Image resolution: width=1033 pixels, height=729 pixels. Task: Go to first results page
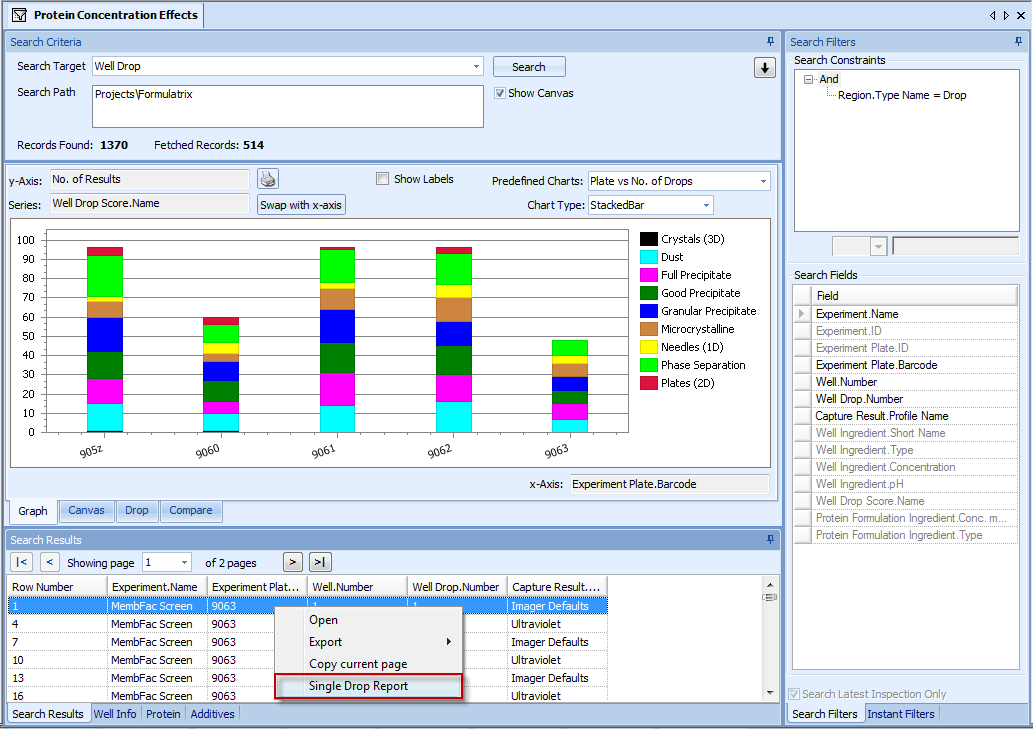[22, 563]
